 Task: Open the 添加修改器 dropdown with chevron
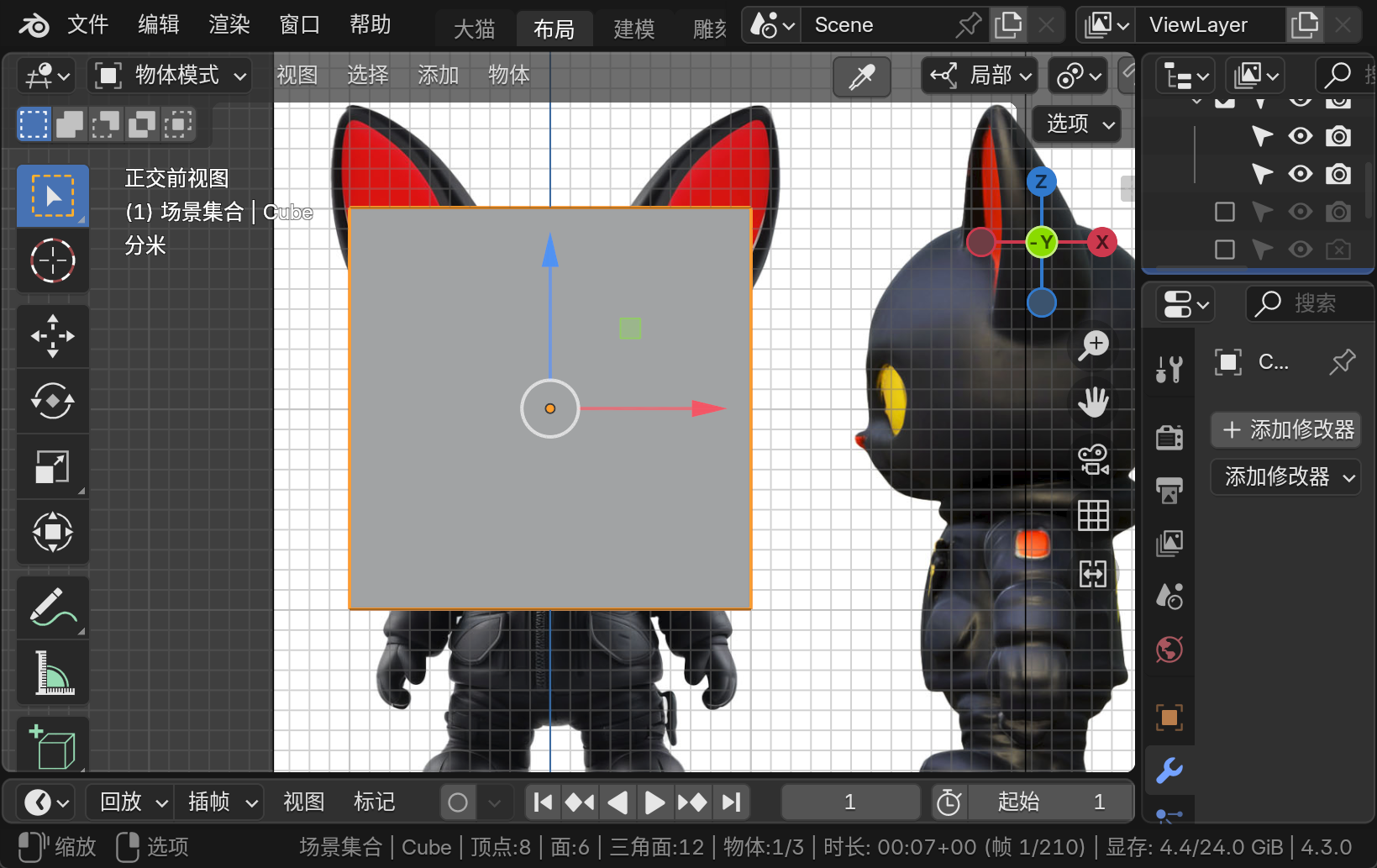pyautogui.click(x=1285, y=477)
